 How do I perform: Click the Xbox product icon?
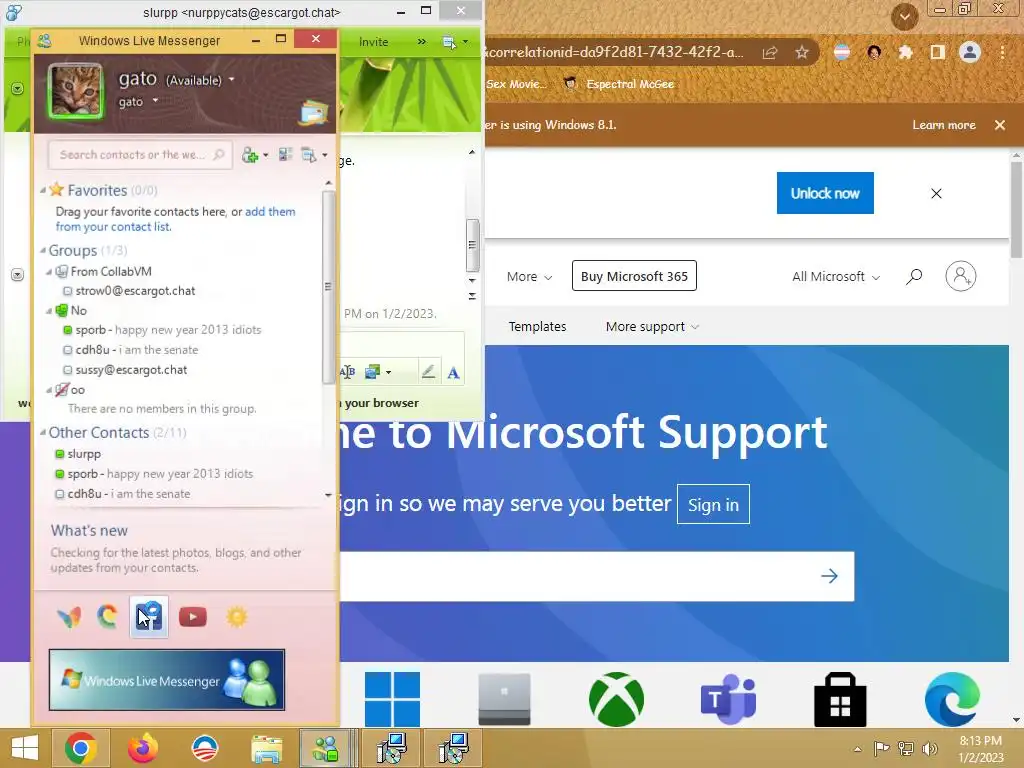click(616, 699)
